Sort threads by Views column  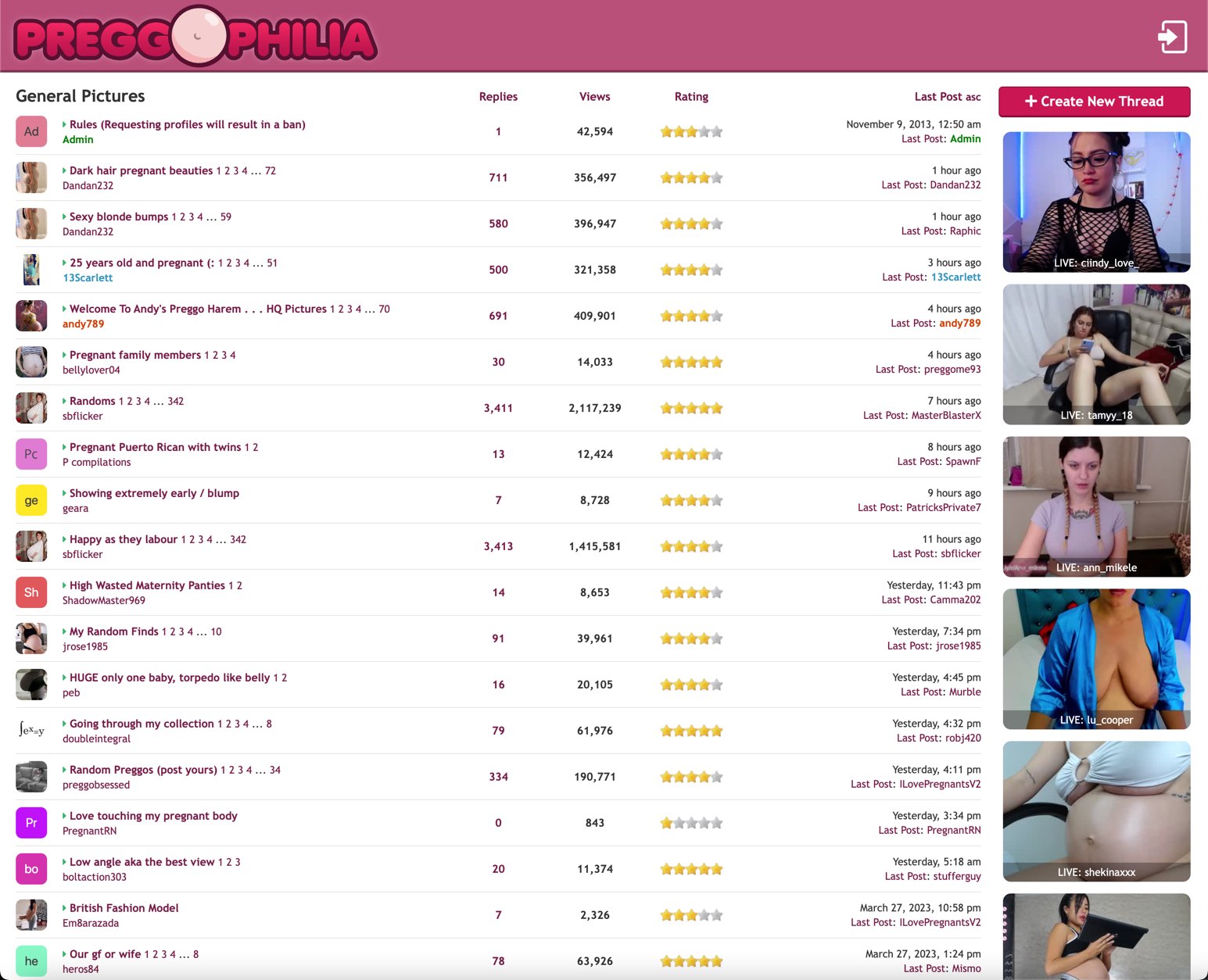tap(594, 97)
